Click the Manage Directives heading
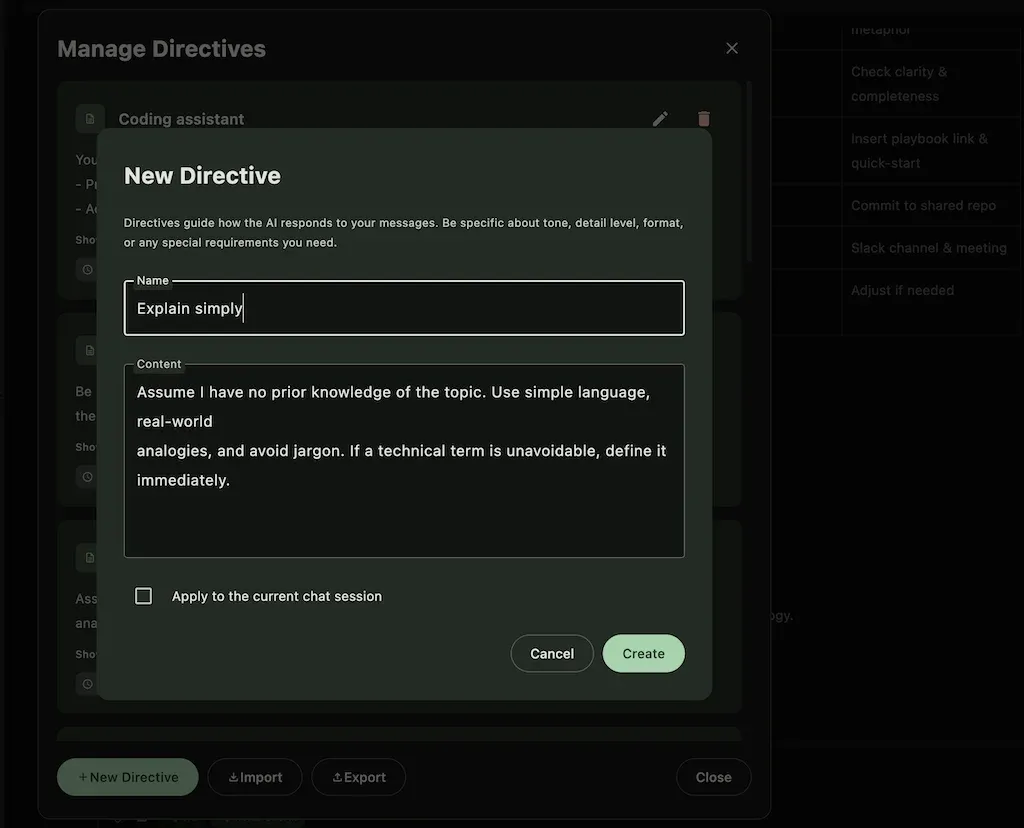The image size is (1024, 828). pyautogui.click(x=161, y=49)
